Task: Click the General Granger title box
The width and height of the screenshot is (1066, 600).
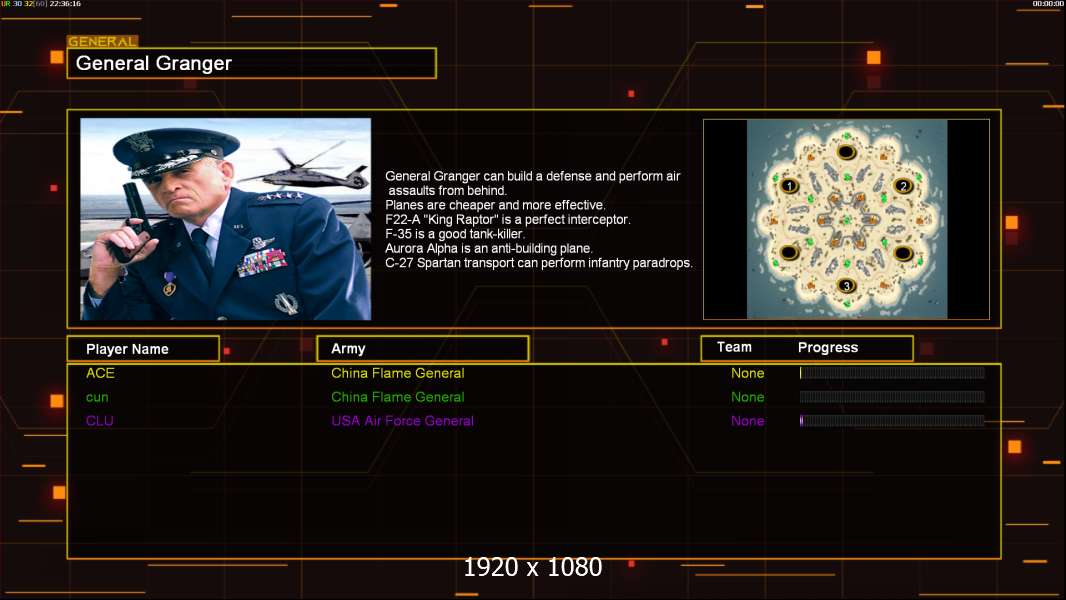Action: coord(252,63)
